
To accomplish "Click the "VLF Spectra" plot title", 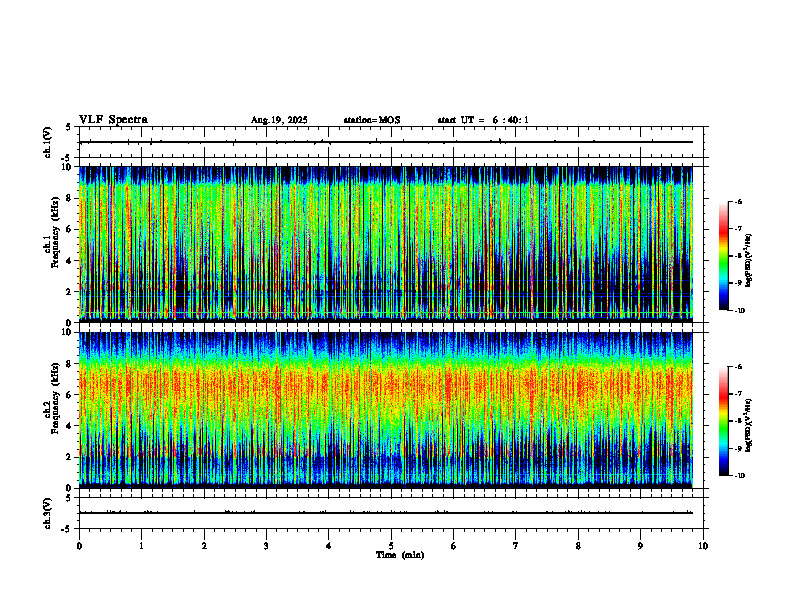I will tap(113, 120).
